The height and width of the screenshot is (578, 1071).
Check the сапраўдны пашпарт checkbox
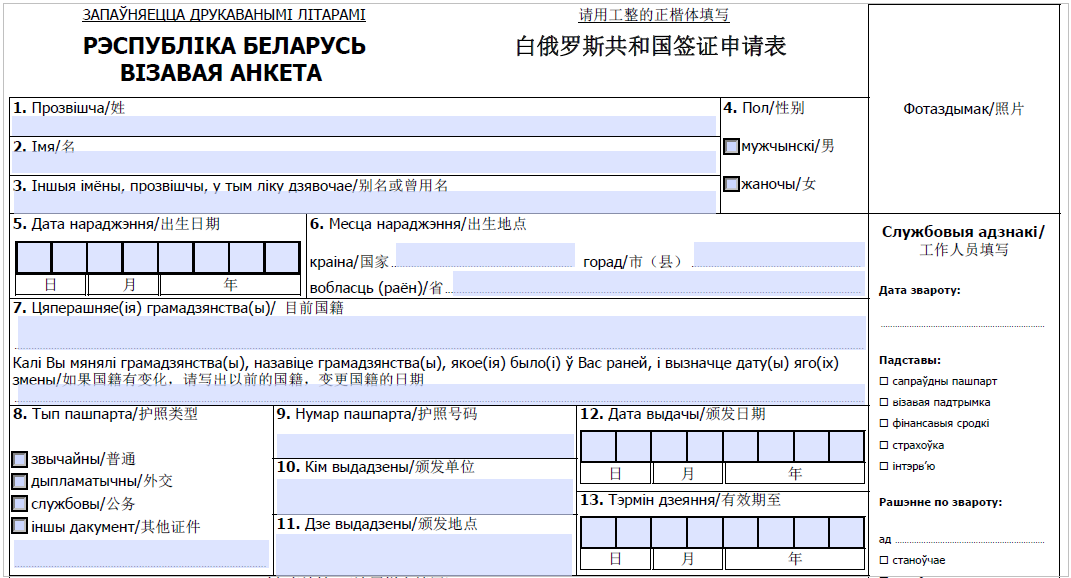pyautogui.click(x=884, y=381)
